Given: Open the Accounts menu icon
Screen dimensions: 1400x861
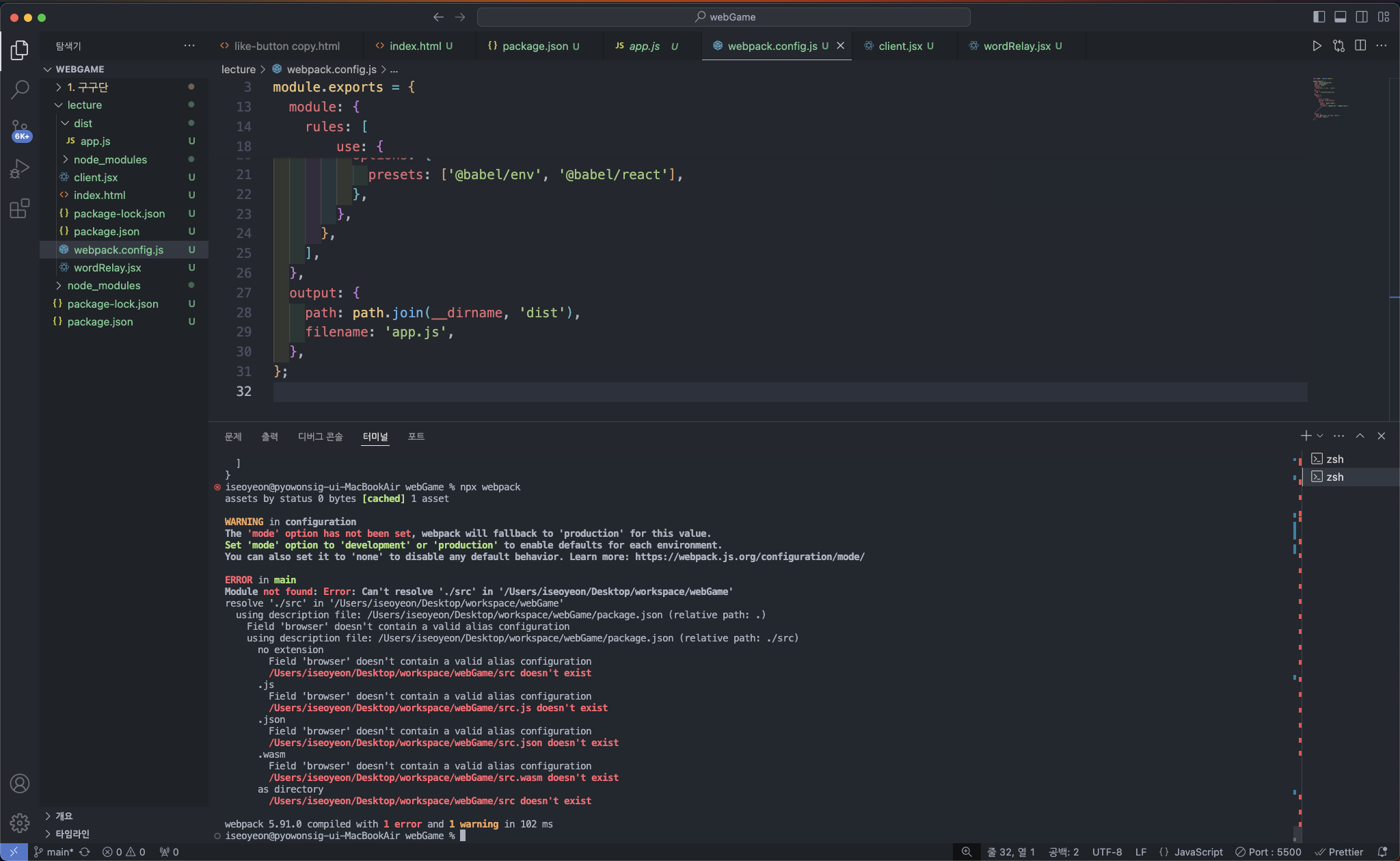Looking at the screenshot, I should [20, 784].
